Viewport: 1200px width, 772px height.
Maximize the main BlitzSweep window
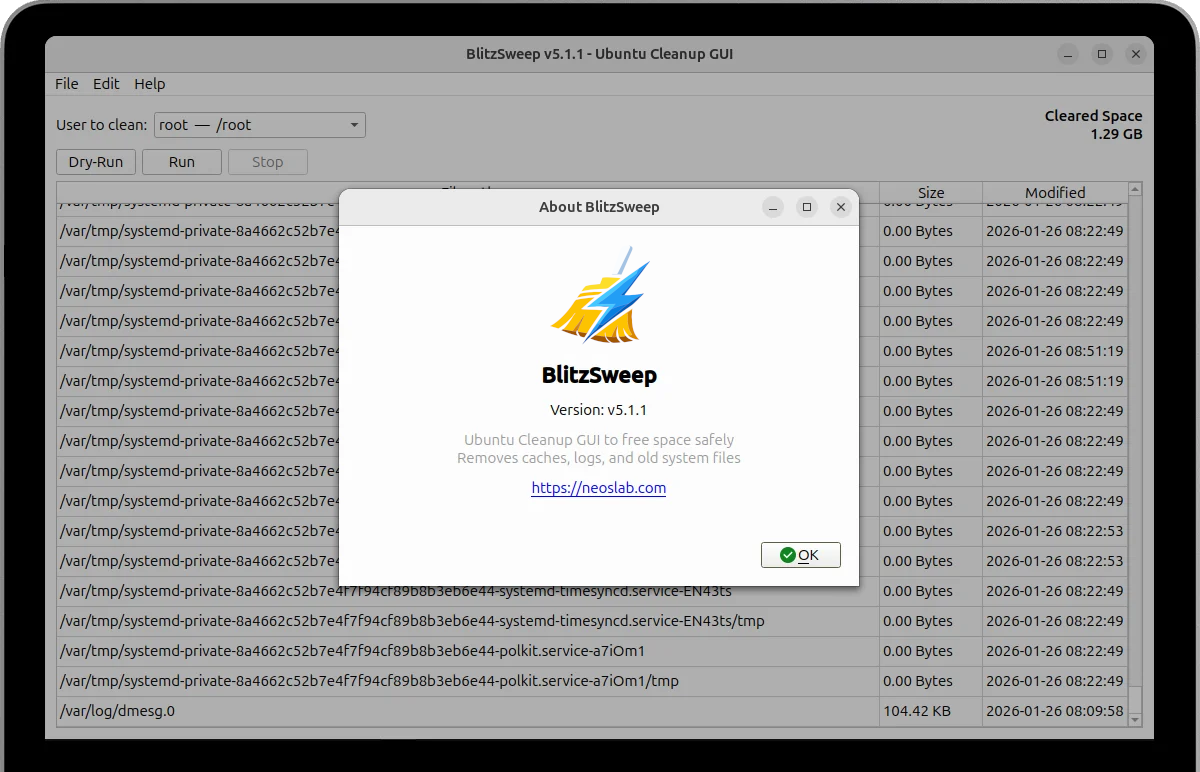tap(1102, 54)
